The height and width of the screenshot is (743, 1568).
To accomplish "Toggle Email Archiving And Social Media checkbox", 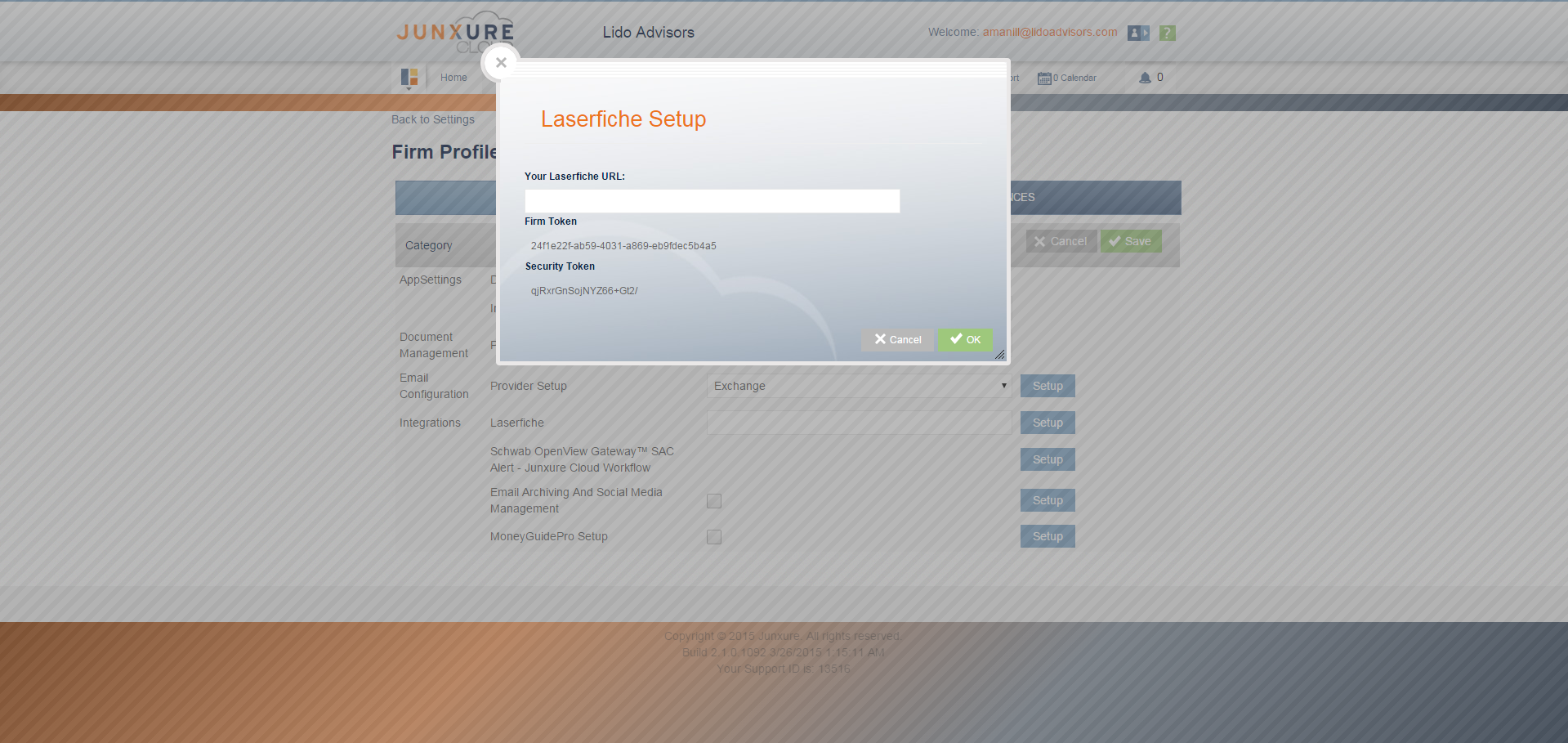I will [x=714, y=501].
